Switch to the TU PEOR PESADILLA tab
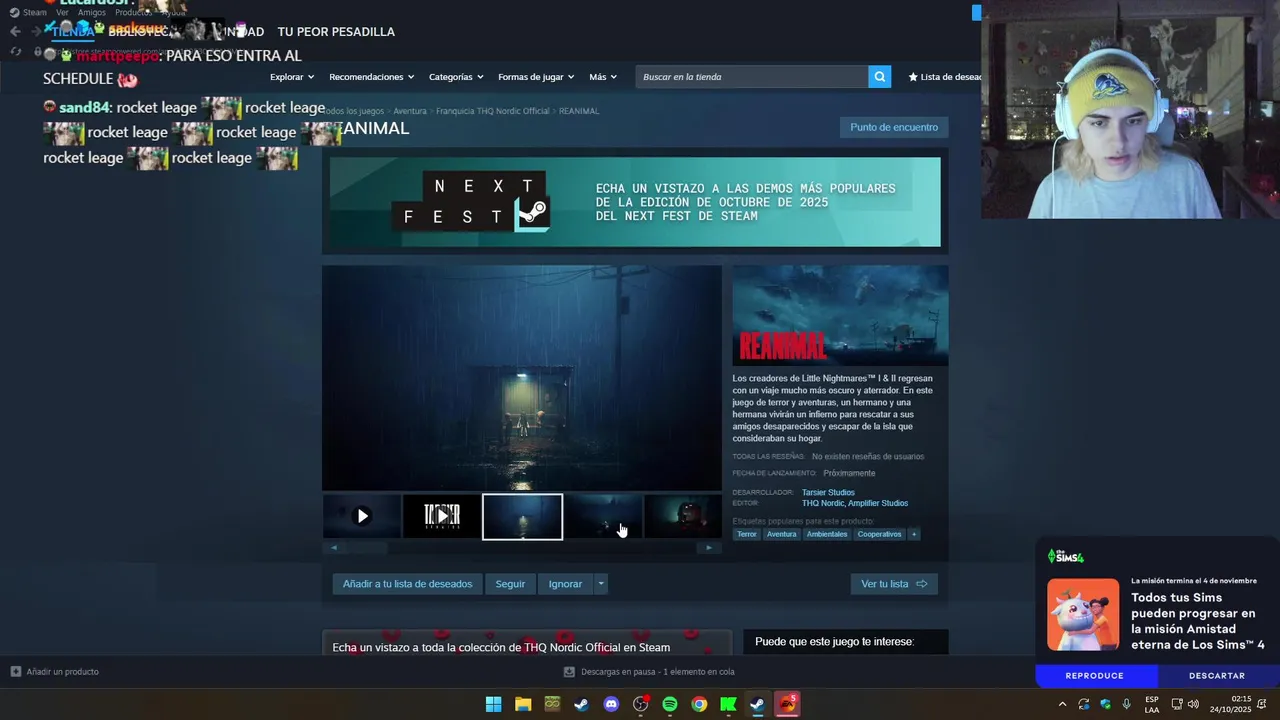The image size is (1280, 720). click(336, 32)
